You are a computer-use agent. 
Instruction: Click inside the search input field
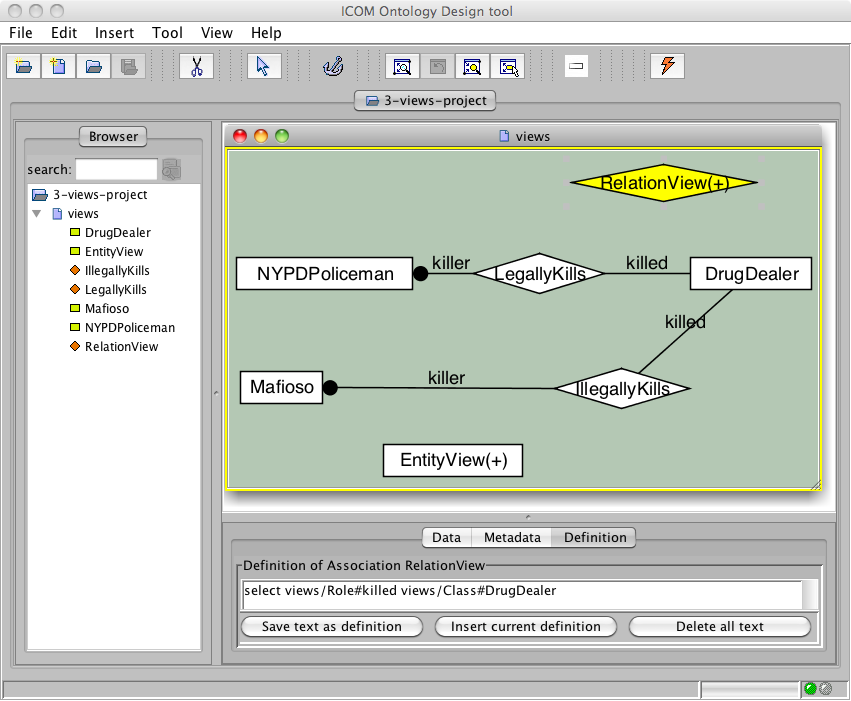click(117, 169)
